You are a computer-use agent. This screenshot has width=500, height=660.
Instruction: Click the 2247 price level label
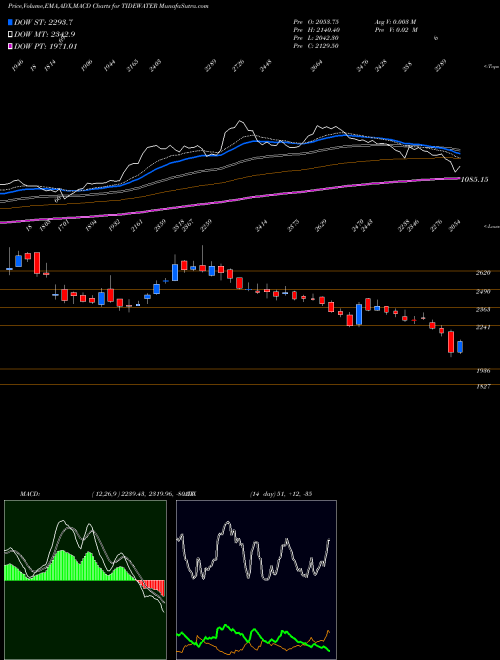pyautogui.click(x=483, y=327)
